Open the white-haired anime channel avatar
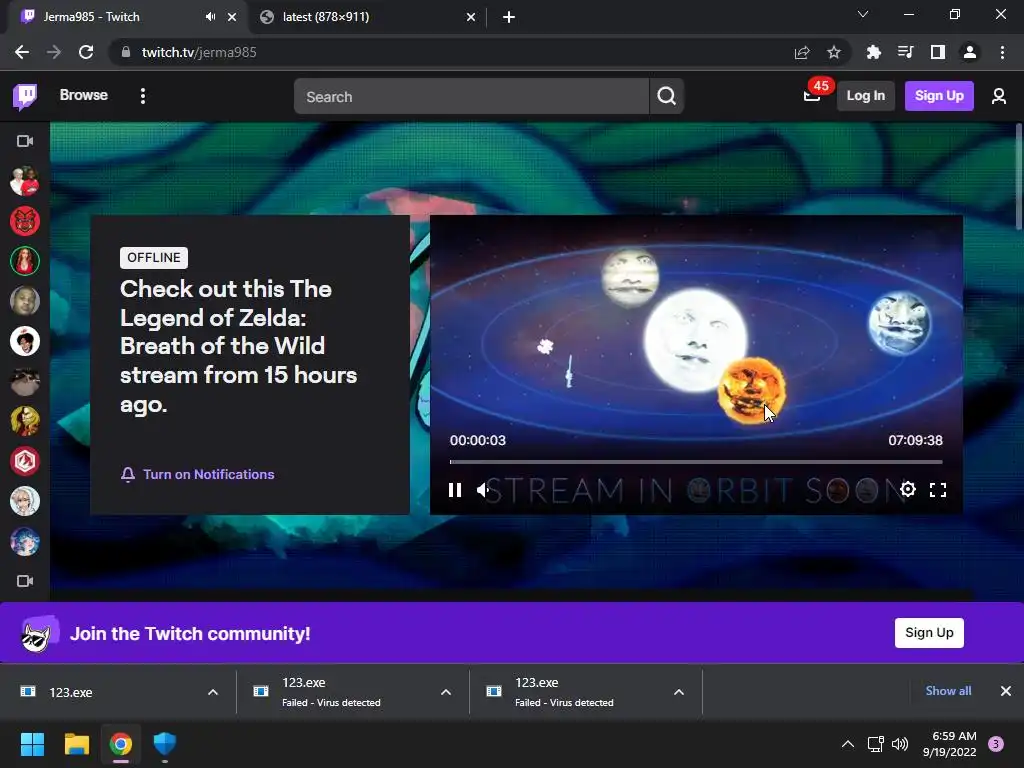This screenshot has width=1024, height=768. [x=25, y=501]
